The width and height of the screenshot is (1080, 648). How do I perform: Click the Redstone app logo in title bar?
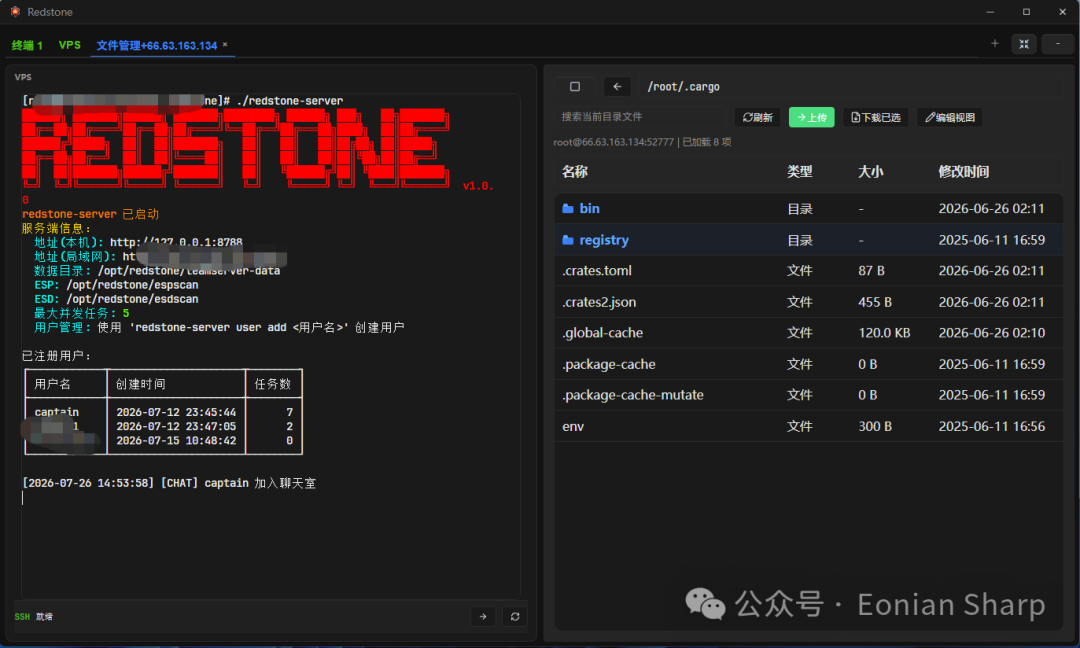(x=15, y=12)
